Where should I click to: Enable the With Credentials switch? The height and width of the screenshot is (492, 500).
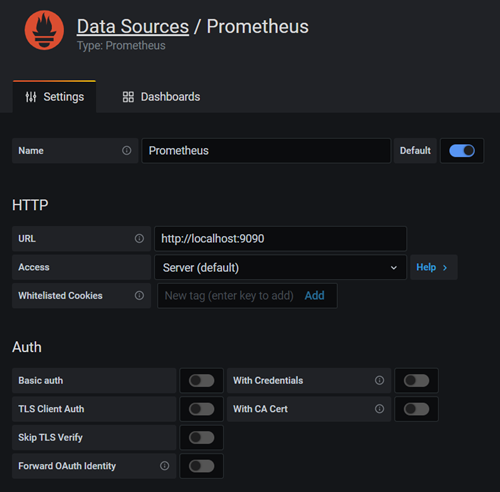pyautogui.click(x=416, y=380)
